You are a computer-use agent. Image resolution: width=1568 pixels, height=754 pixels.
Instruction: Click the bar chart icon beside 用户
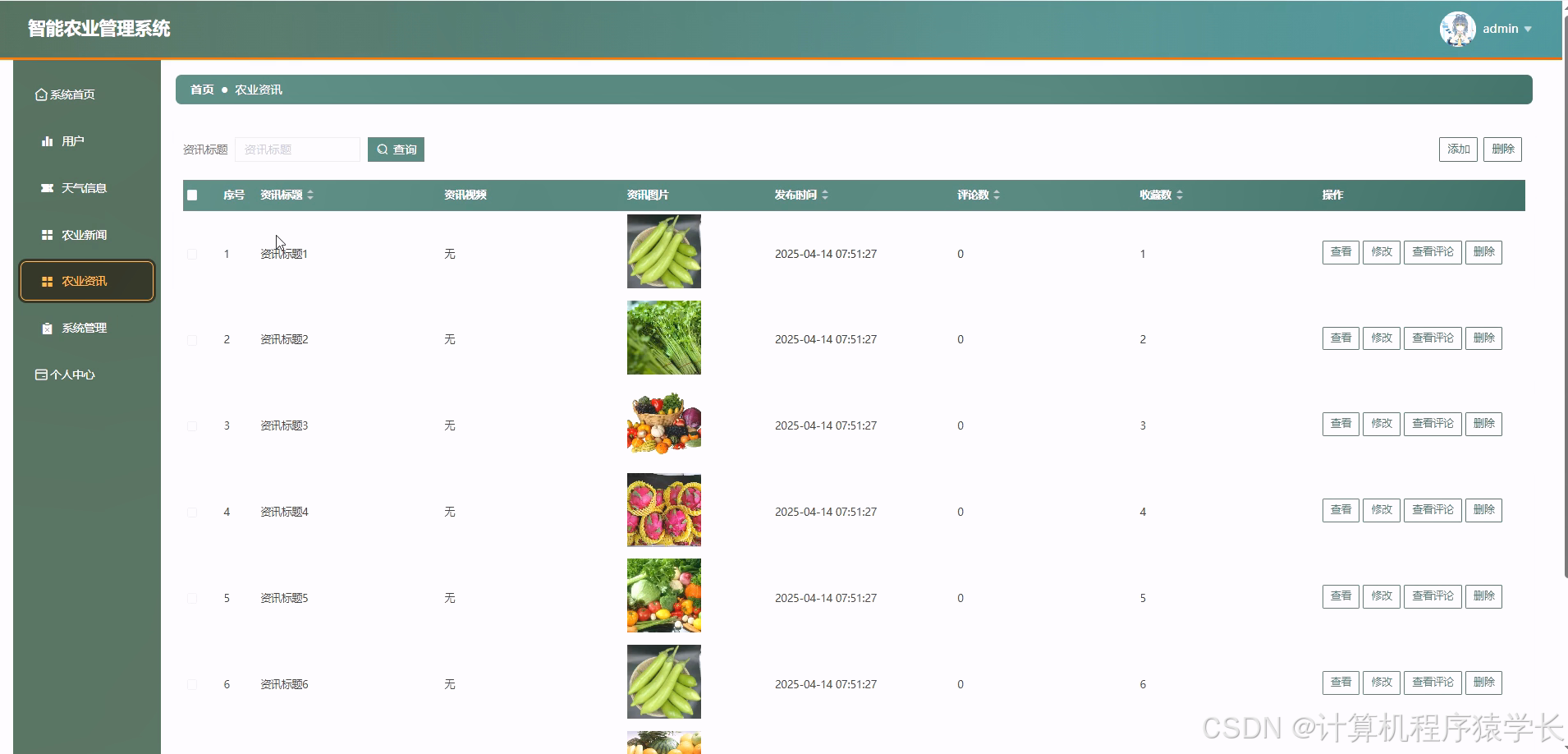tap(47, 141)
